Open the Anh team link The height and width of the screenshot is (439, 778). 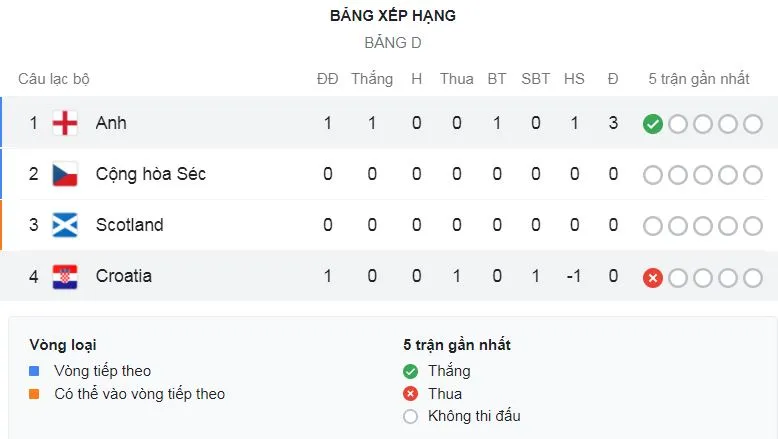111,123
